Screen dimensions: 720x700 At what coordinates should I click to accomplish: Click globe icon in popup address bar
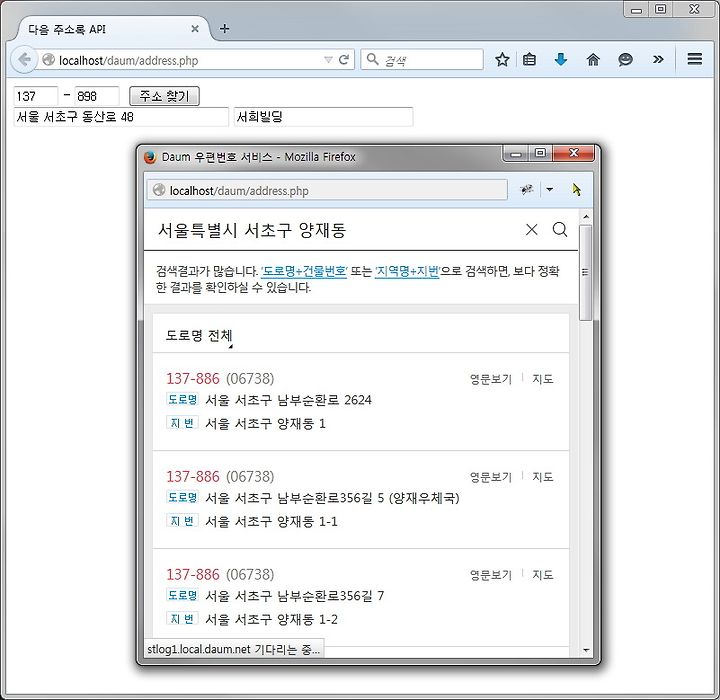[159, 190]
